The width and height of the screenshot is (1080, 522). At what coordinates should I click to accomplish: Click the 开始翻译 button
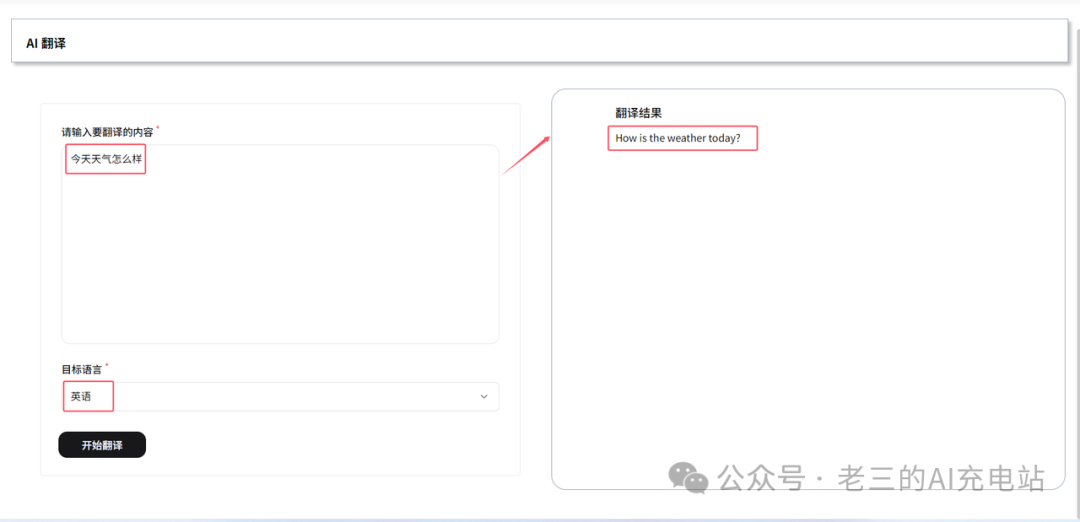[x=102, y=445]
